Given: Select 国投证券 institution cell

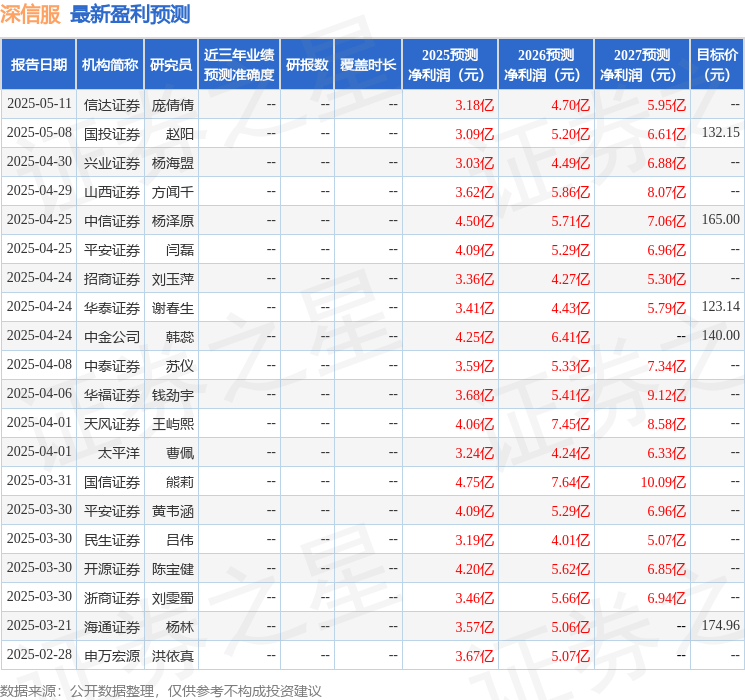Looking at the screenshot, I should [112, 134].
